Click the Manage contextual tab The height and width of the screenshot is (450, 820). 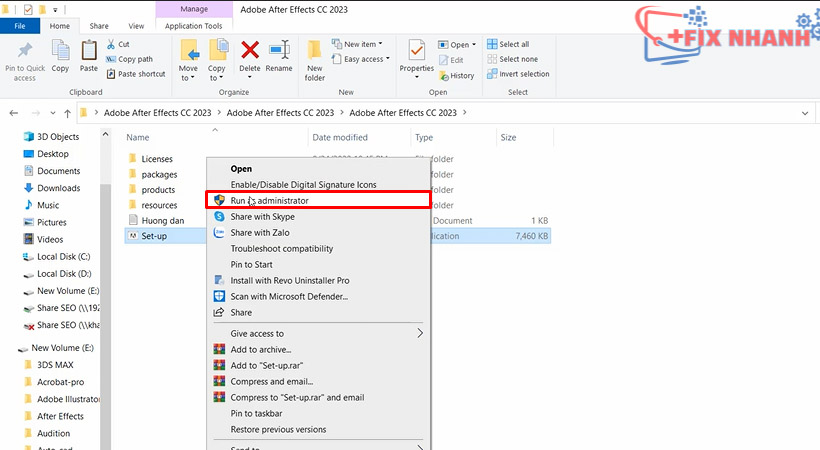pos(194,9)
